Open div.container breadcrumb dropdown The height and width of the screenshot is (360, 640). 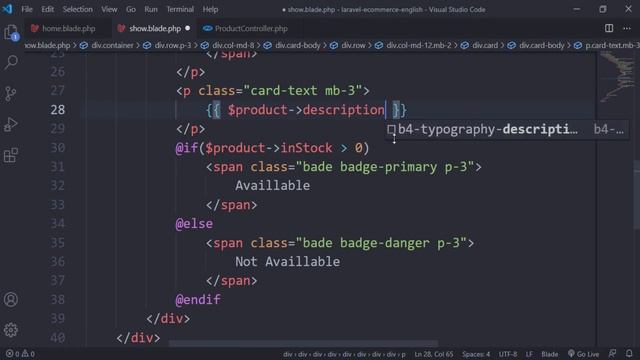(112, 45)
